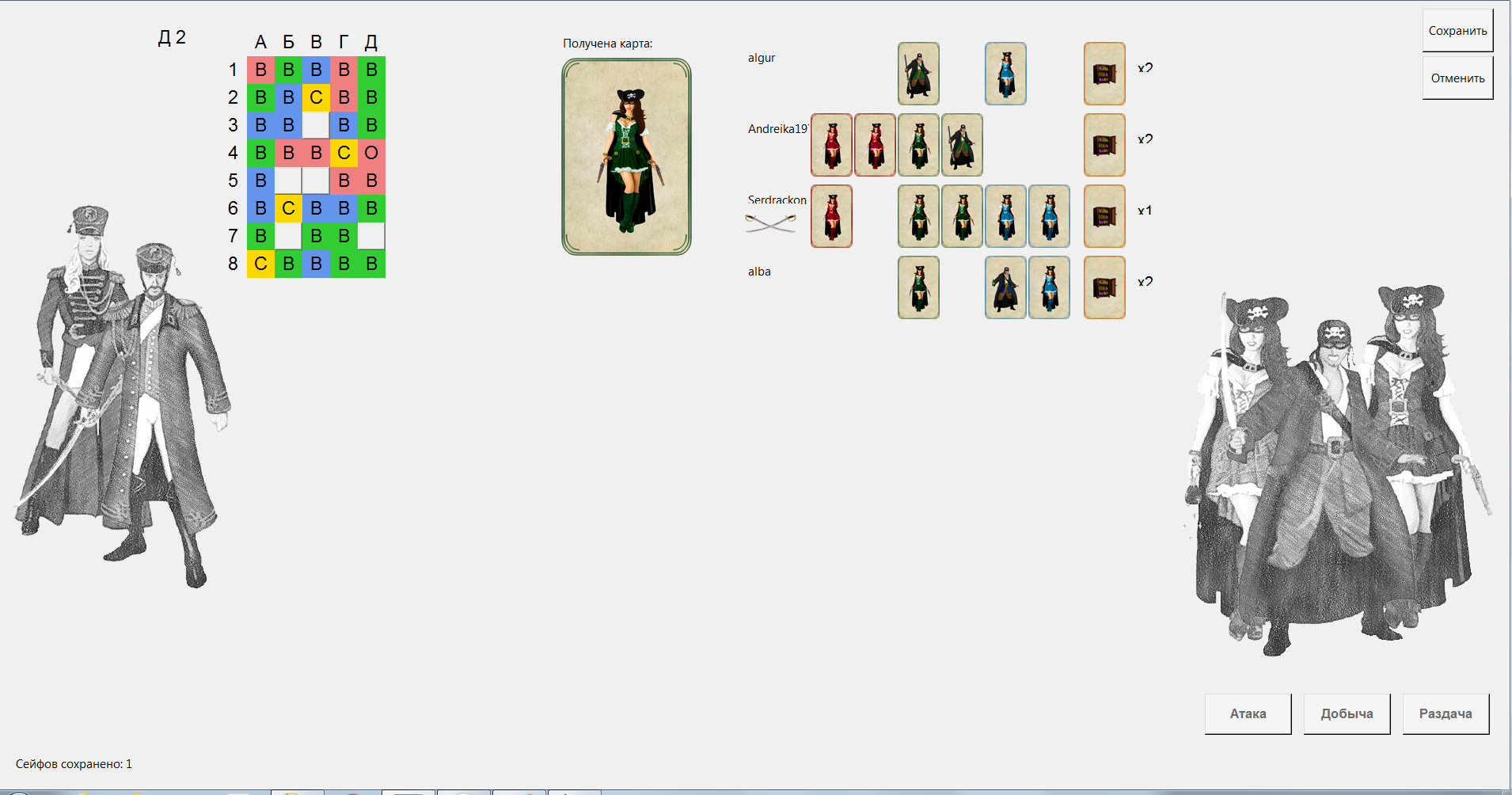This screenshot has width=1512, height=795.
Task: Select yellow C cell at В2
Action: [x=316, y=97]
